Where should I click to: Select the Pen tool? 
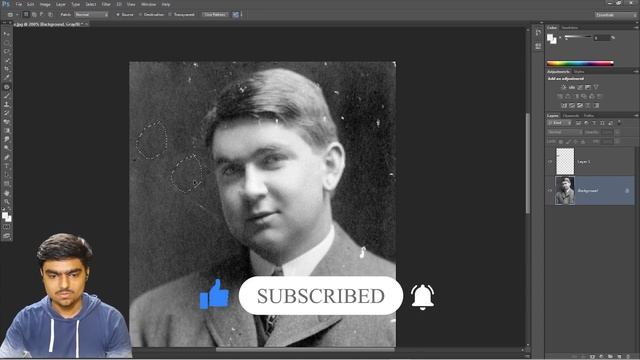[x=7, y=158]
